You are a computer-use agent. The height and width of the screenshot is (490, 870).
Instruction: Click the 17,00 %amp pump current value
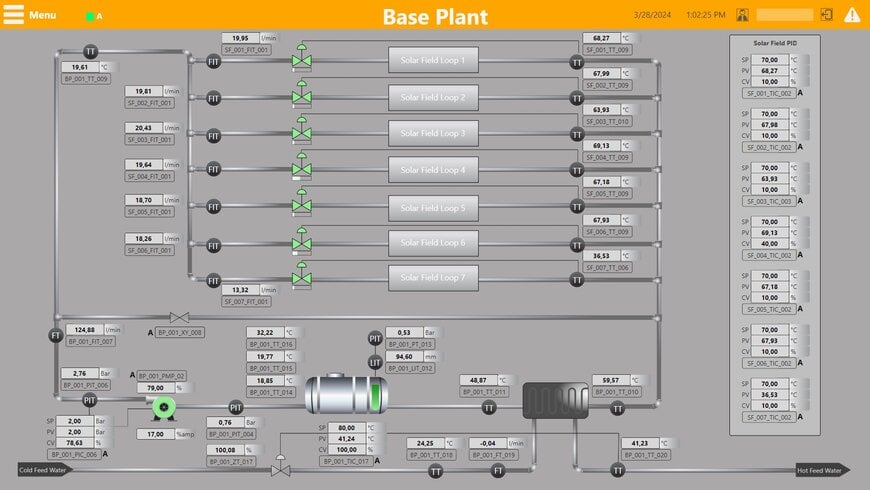(155, 434)
